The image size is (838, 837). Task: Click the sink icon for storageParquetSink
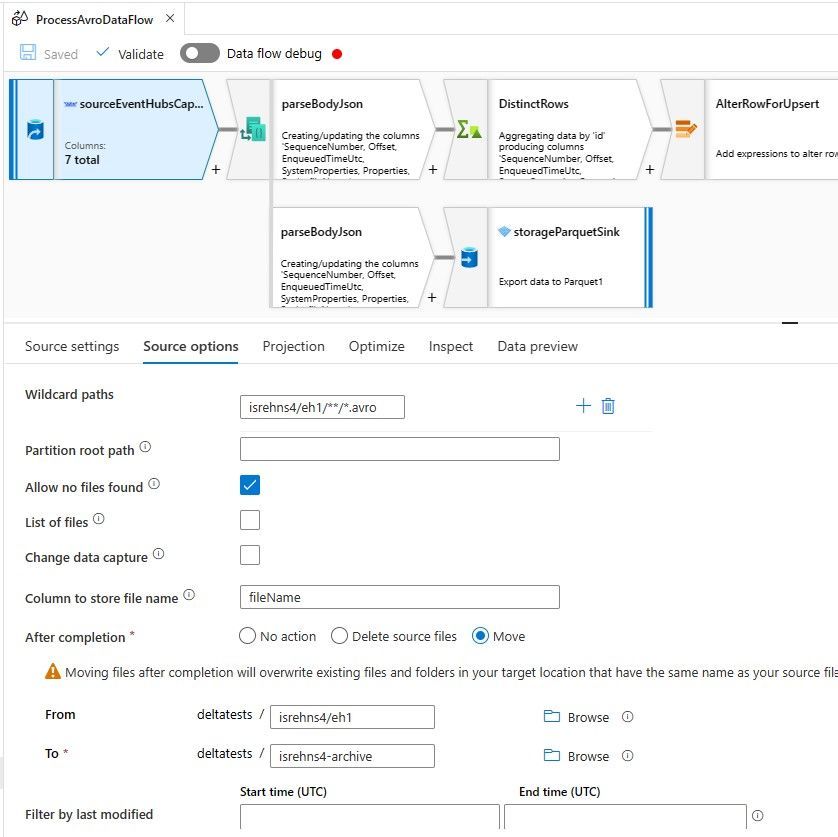469,258
